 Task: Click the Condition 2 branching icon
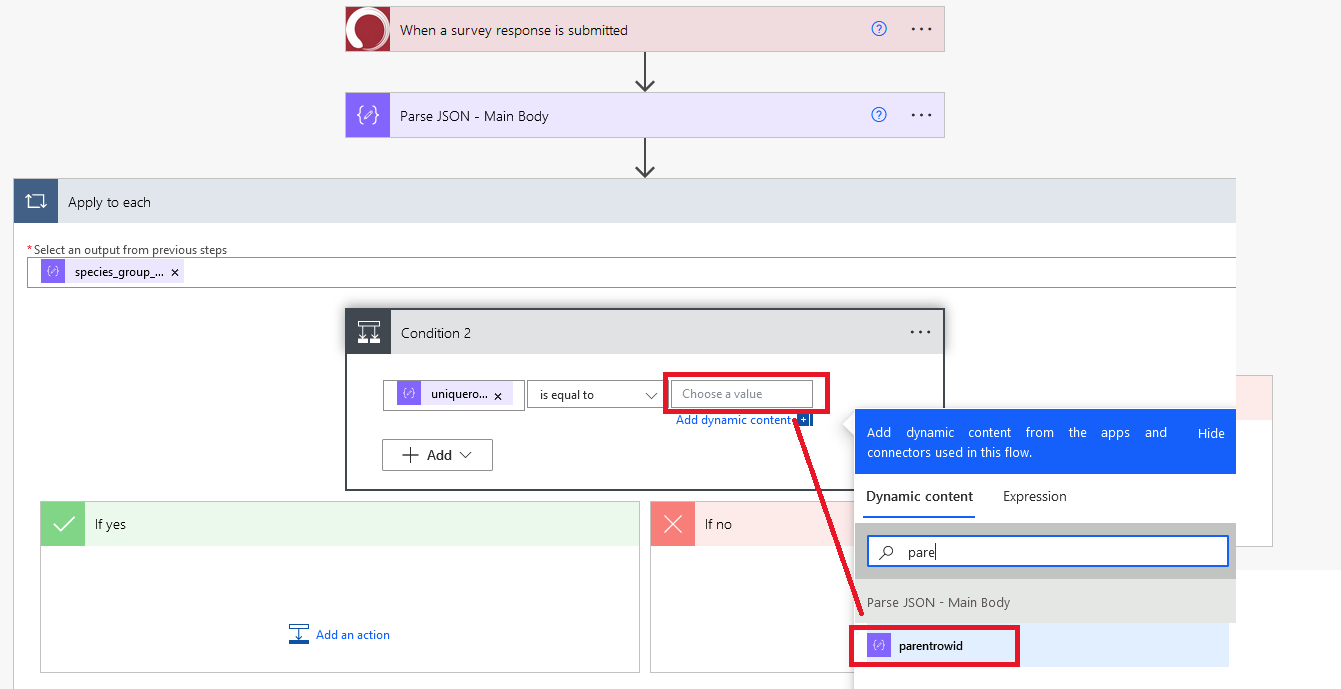[x=369, y=332]
